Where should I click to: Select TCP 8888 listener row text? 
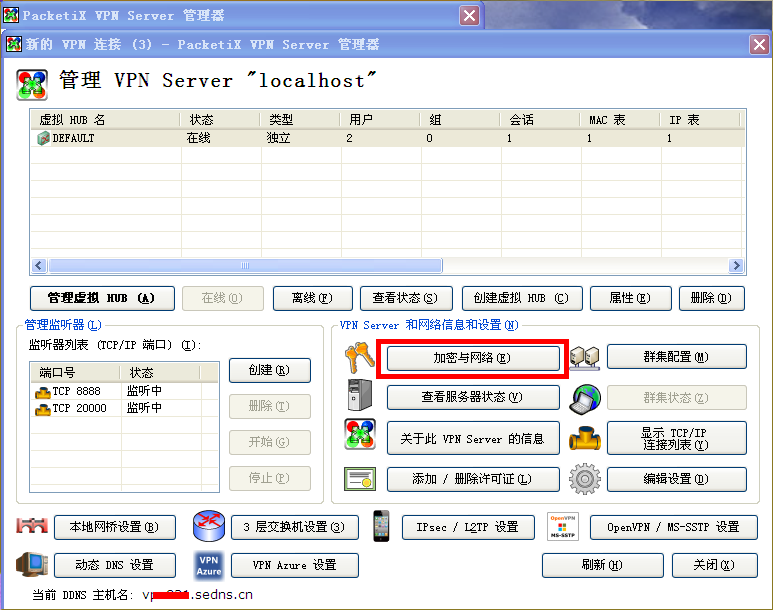pyautogui.click(x=76, y=392)
